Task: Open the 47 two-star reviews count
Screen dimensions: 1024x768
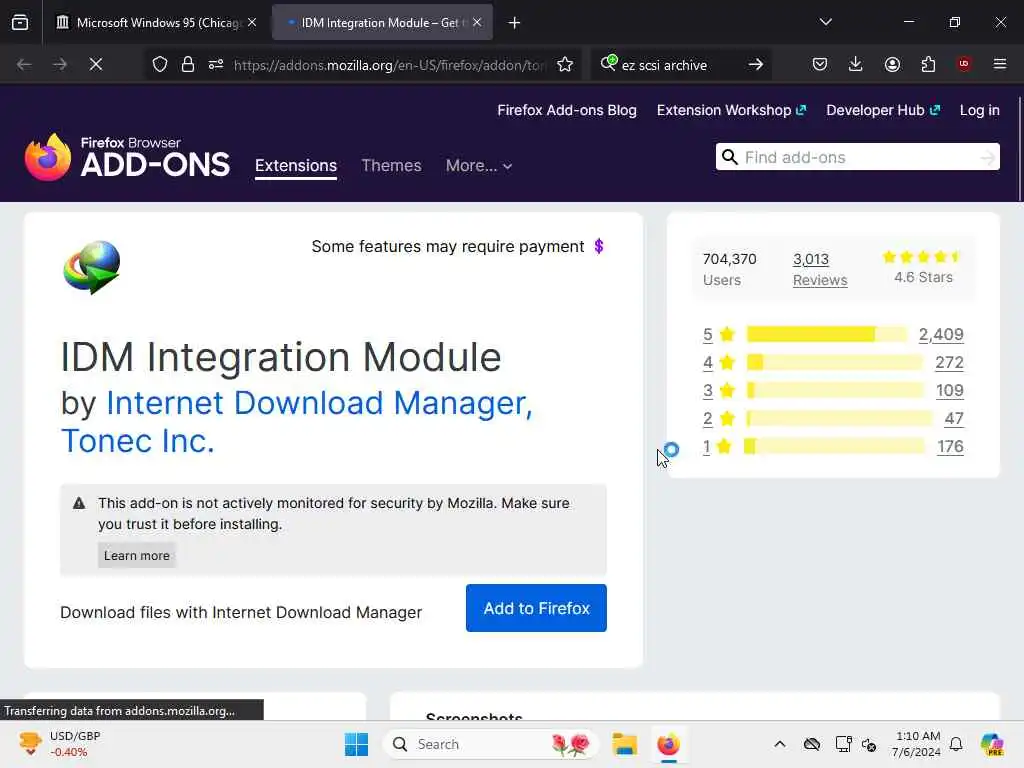Action: (x=954, y=419)
